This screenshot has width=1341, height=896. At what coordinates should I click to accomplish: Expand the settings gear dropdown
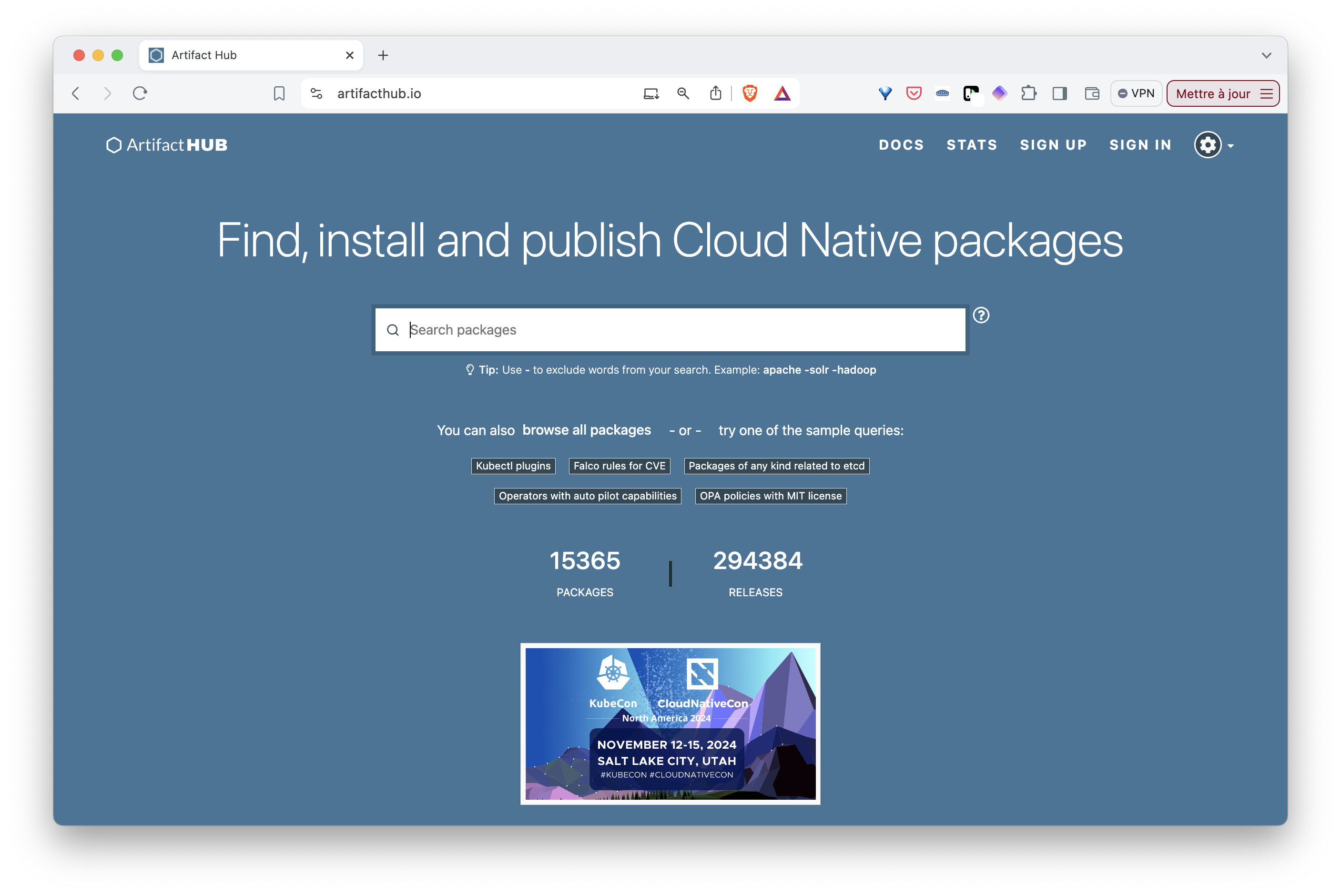point(1214,145)
